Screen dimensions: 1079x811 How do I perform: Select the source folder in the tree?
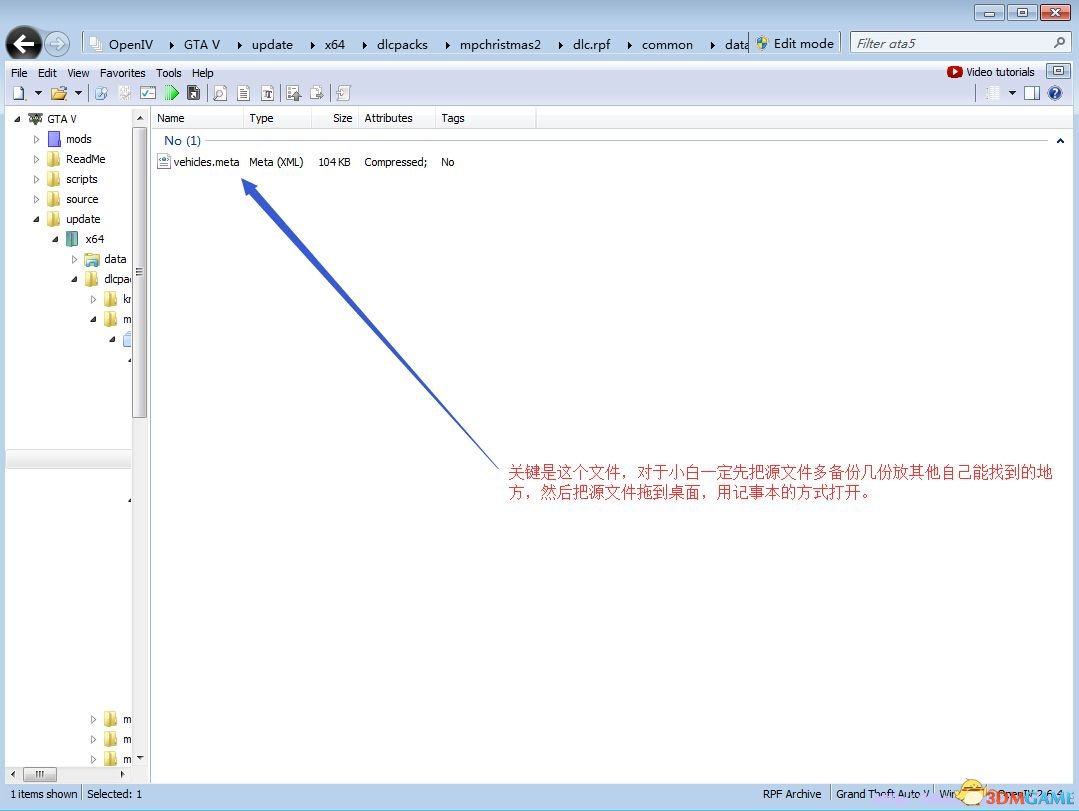coord(83,199)
